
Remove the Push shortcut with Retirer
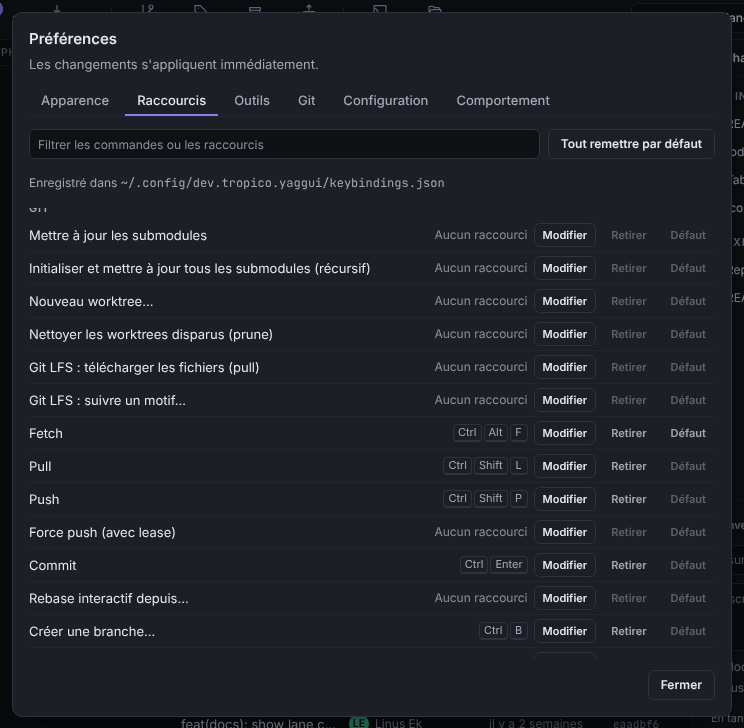point(628,499)
